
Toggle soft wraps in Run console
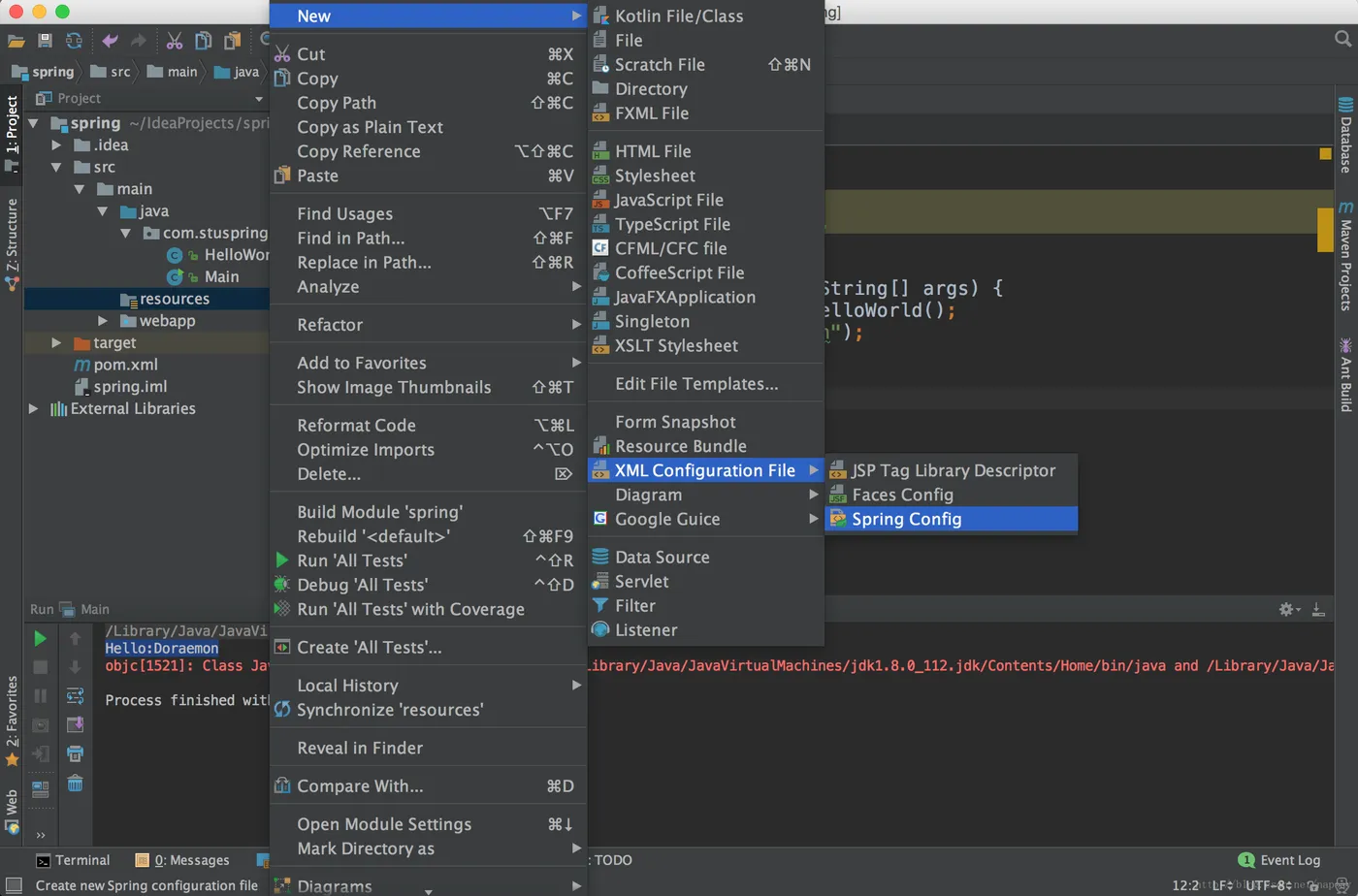click(75, 695)
